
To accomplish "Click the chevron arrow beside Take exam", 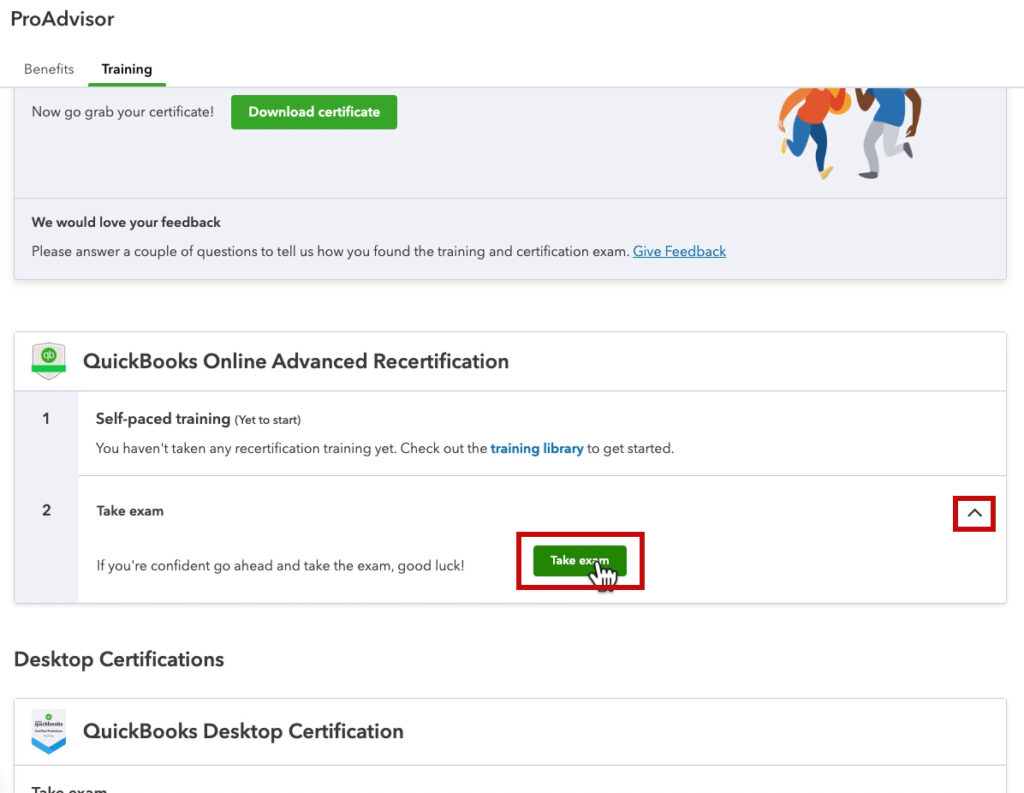I will point(973,512).
